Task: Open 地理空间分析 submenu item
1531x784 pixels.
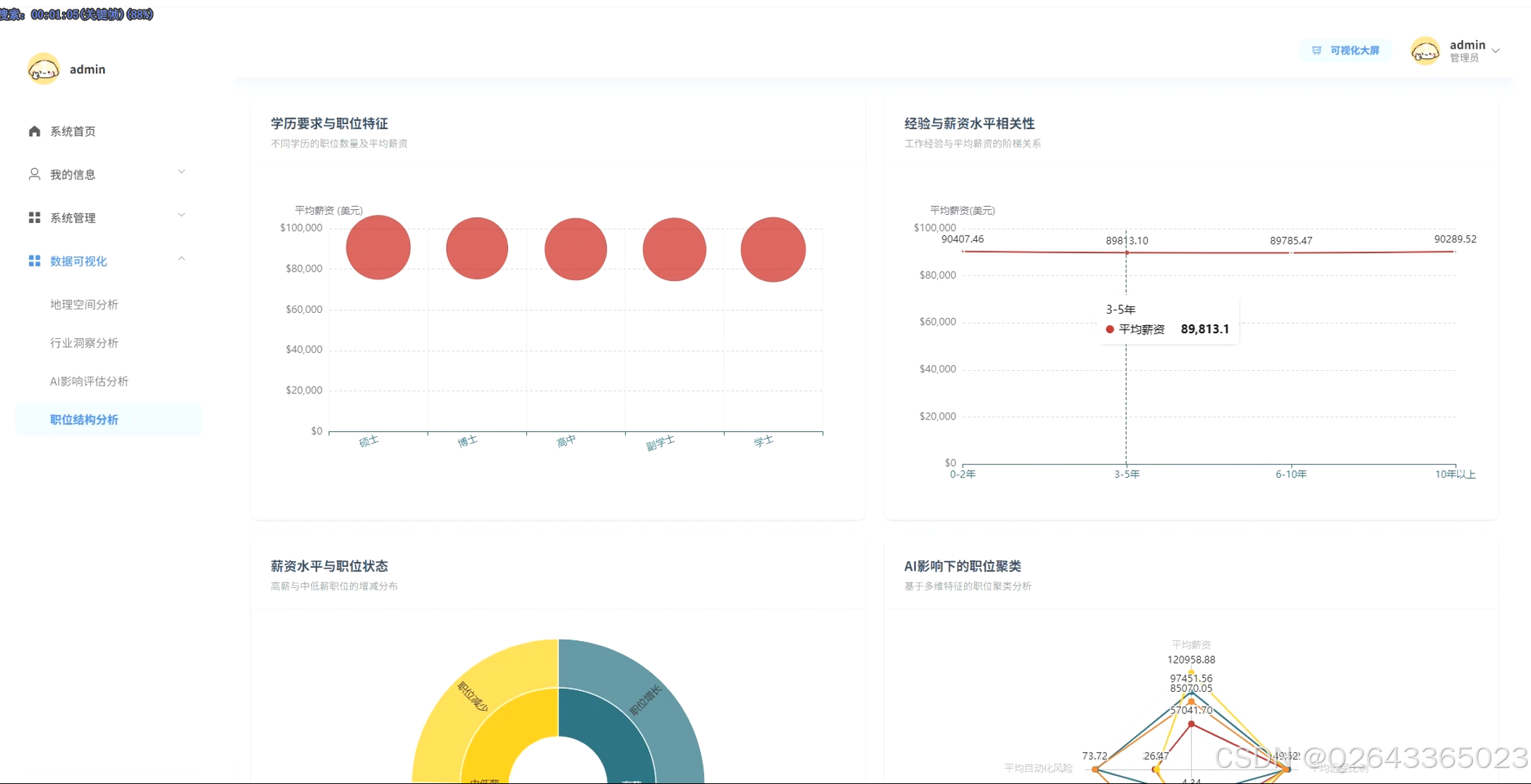Action: 84,304
